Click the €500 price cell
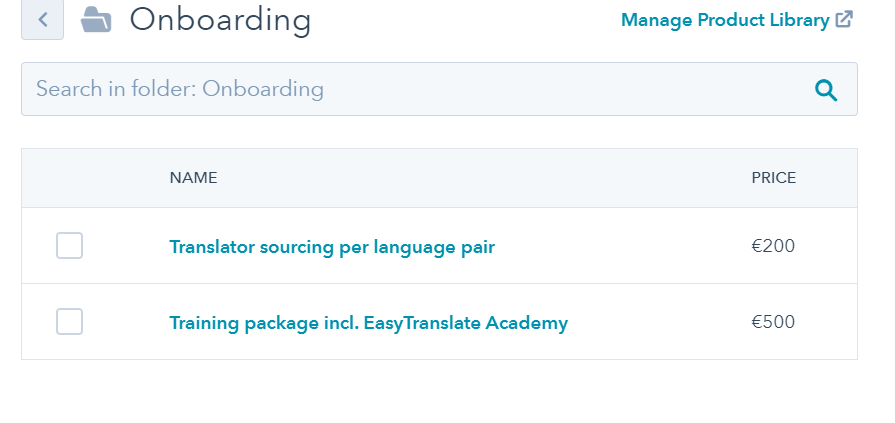Screen dimensions: 895x423 point(773,323)
